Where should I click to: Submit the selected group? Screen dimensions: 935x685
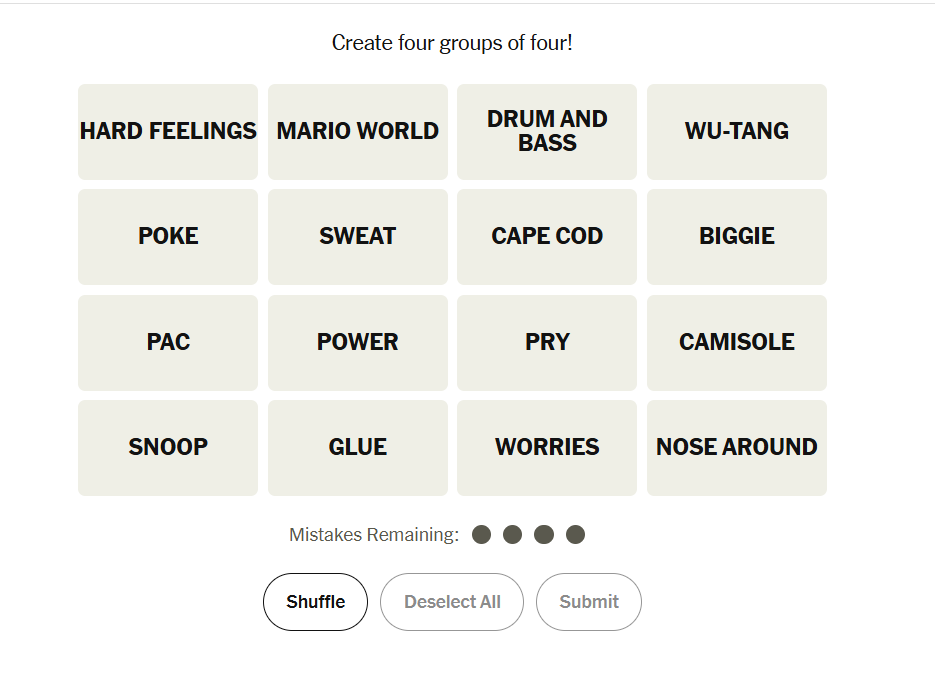click(x=589, y=602)
